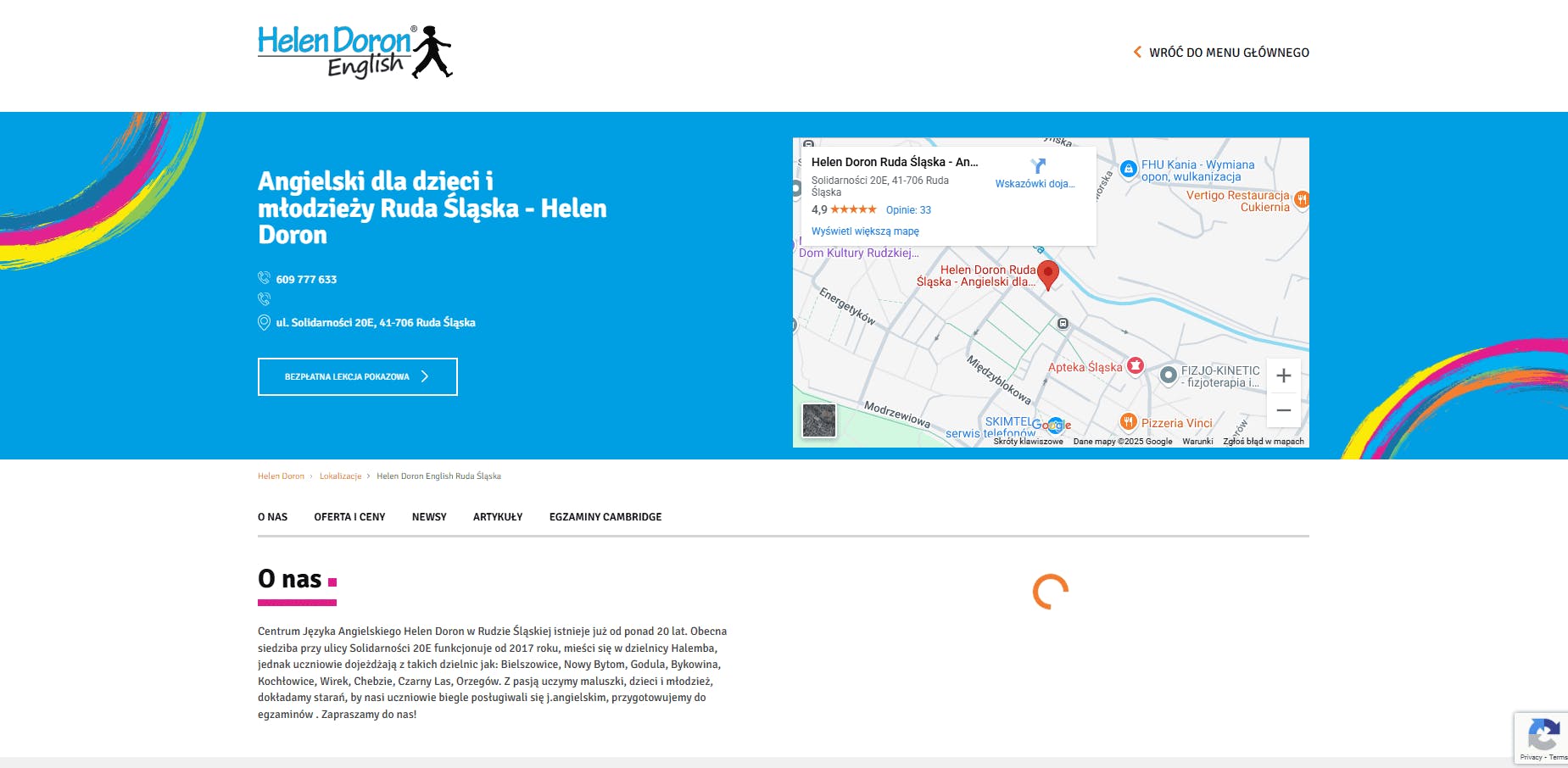Click the Helen Doron English Ruda Śląska breadcrumb text

point(438,476)
